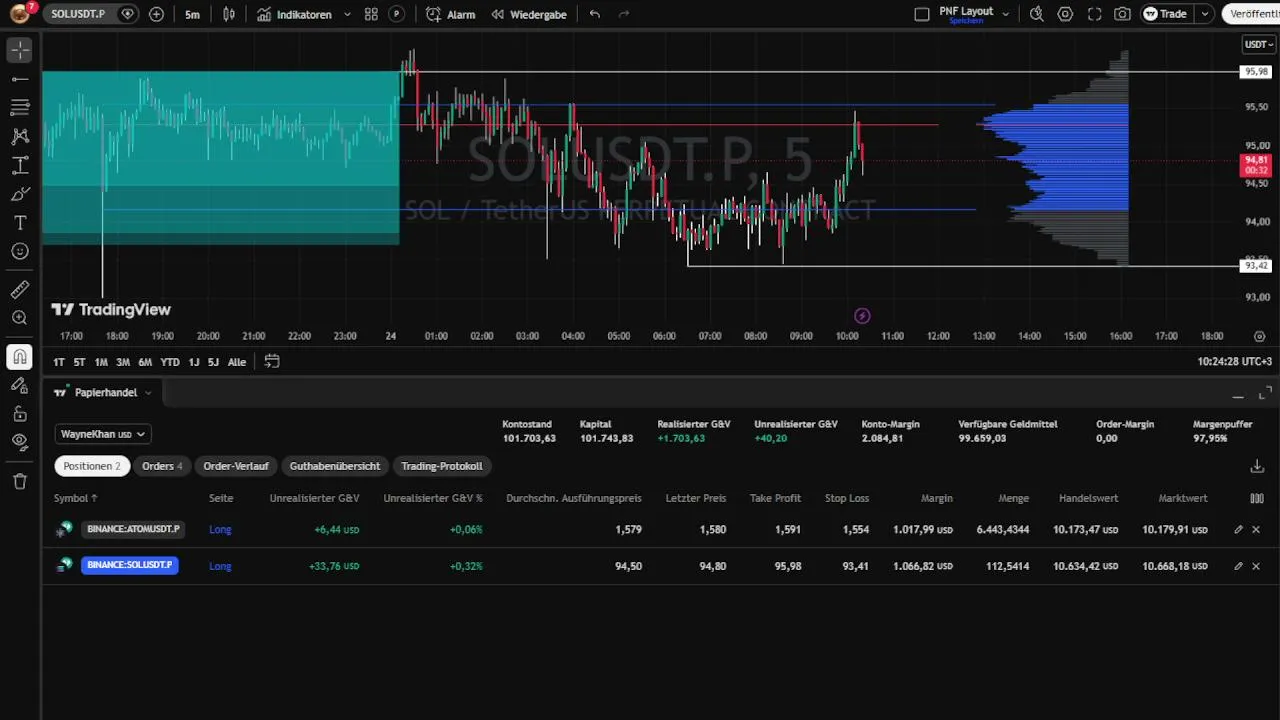Download the positions list
The height and width of the screenshot is (720, 1280).
click(x=1257, y=466)
